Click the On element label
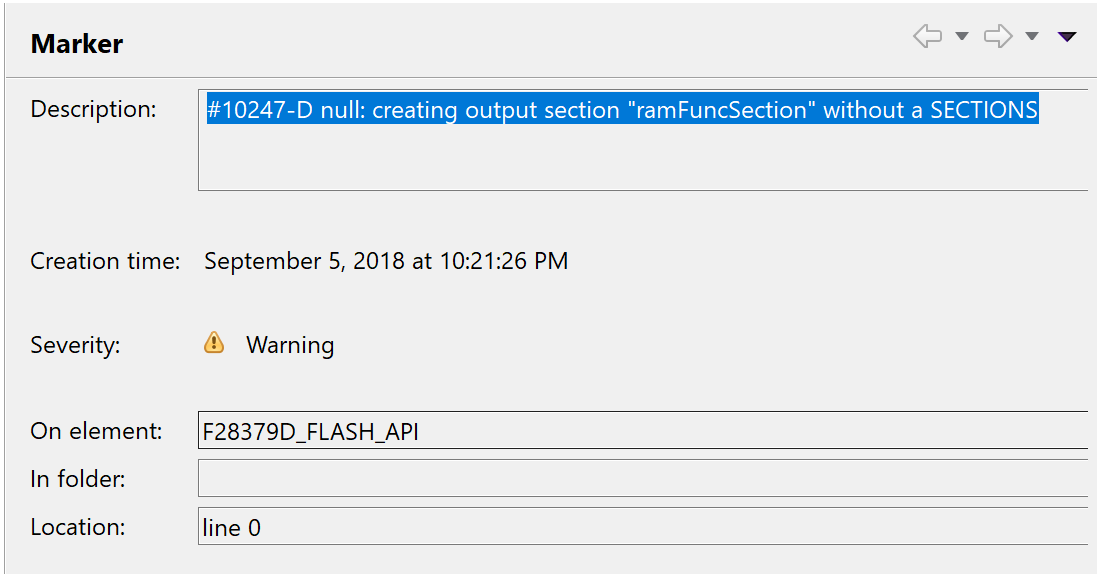1097x574 pixels. (96, 431)
